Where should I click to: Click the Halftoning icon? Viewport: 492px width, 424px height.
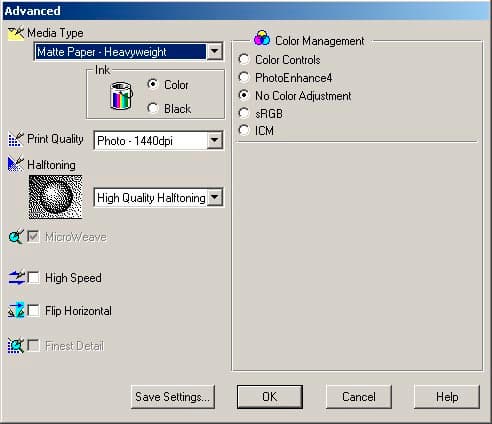(x=16, y=164)
